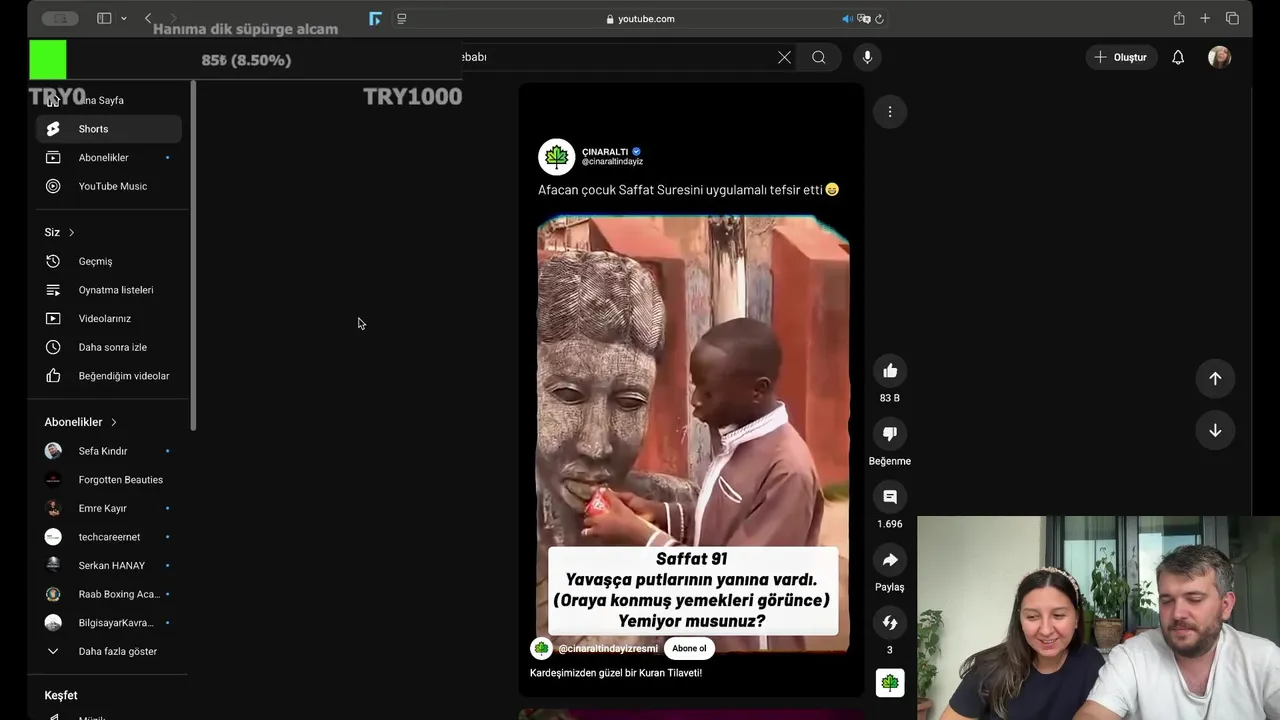Open the Oluştur create menu

click(1121, 57)
